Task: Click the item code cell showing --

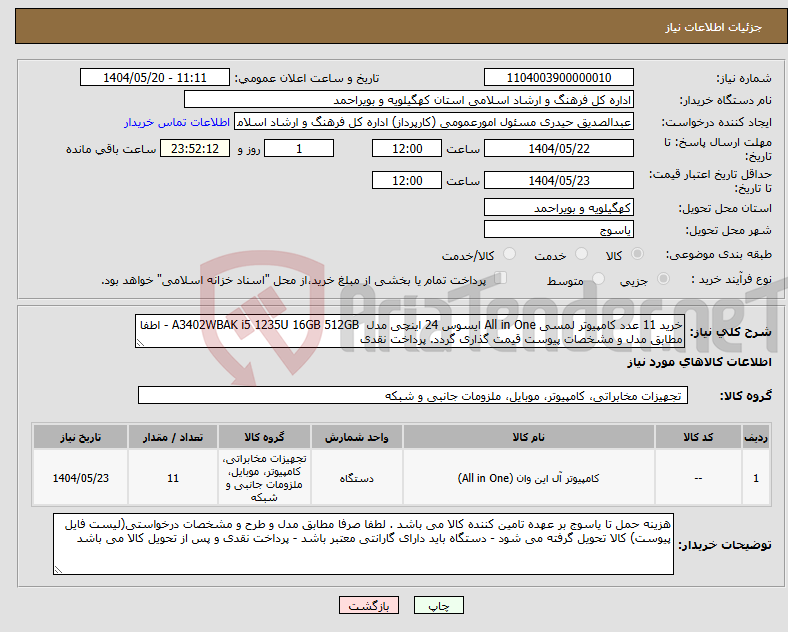Action: point(698,478)
